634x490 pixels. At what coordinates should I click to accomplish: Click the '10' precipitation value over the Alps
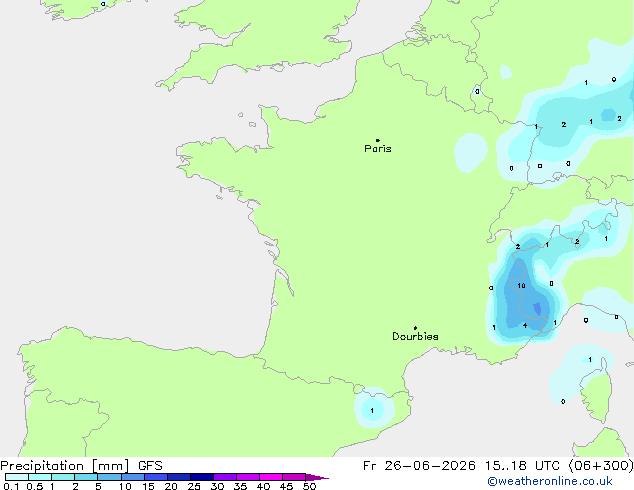click(521, 286)
